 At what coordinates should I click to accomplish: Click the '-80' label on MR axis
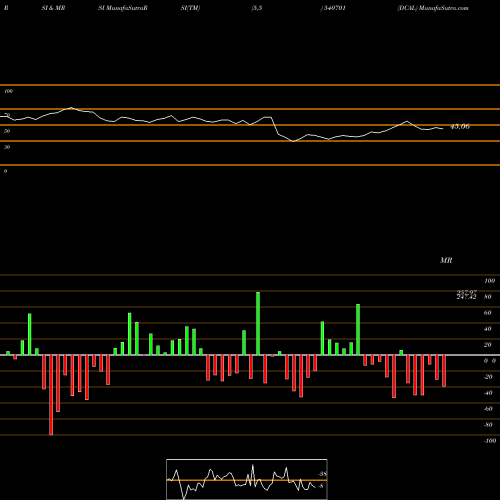point(488,425)
